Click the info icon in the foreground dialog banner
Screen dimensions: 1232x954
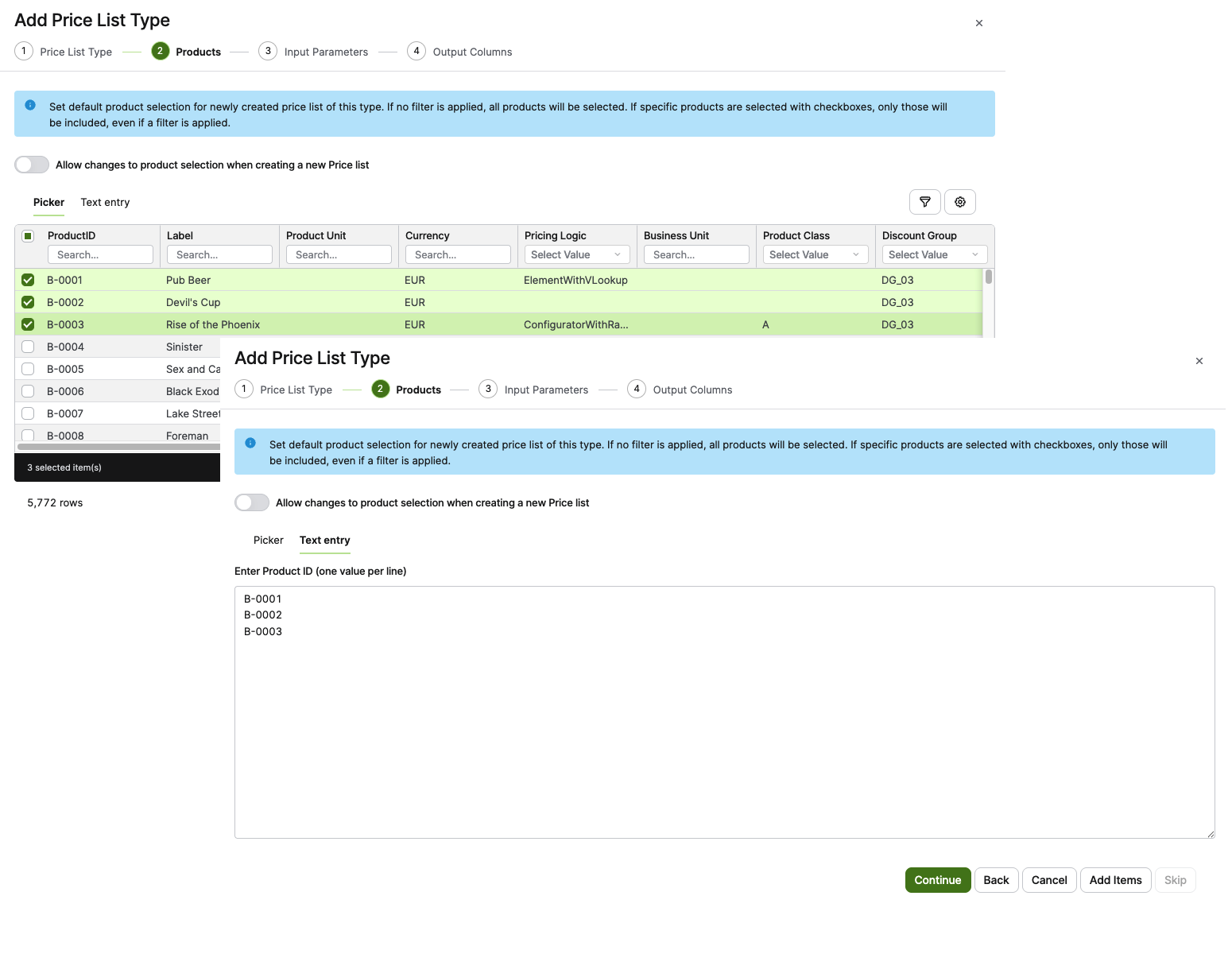pos(250,443)
